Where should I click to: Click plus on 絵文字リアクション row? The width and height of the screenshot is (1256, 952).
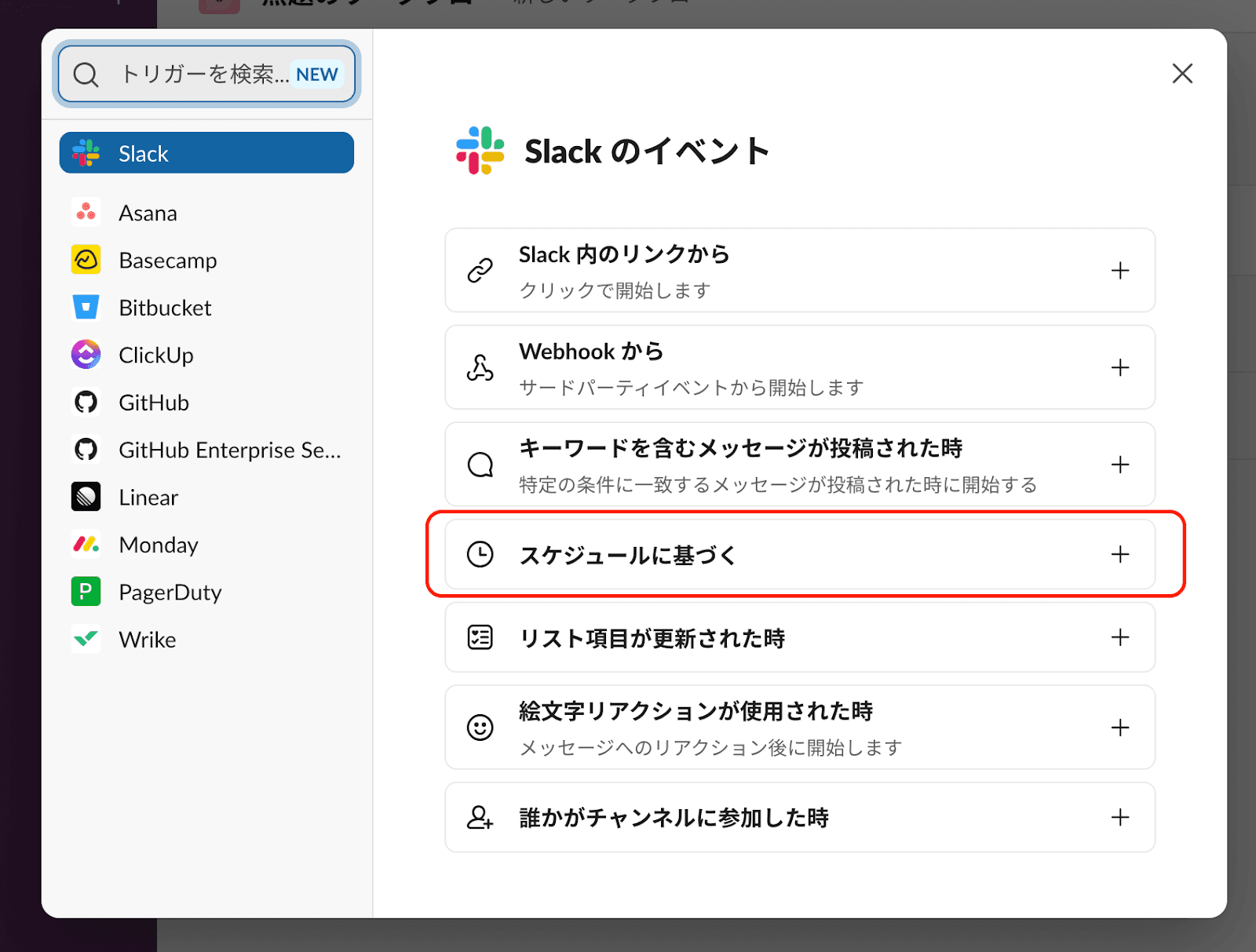[x=1120, y=728]
